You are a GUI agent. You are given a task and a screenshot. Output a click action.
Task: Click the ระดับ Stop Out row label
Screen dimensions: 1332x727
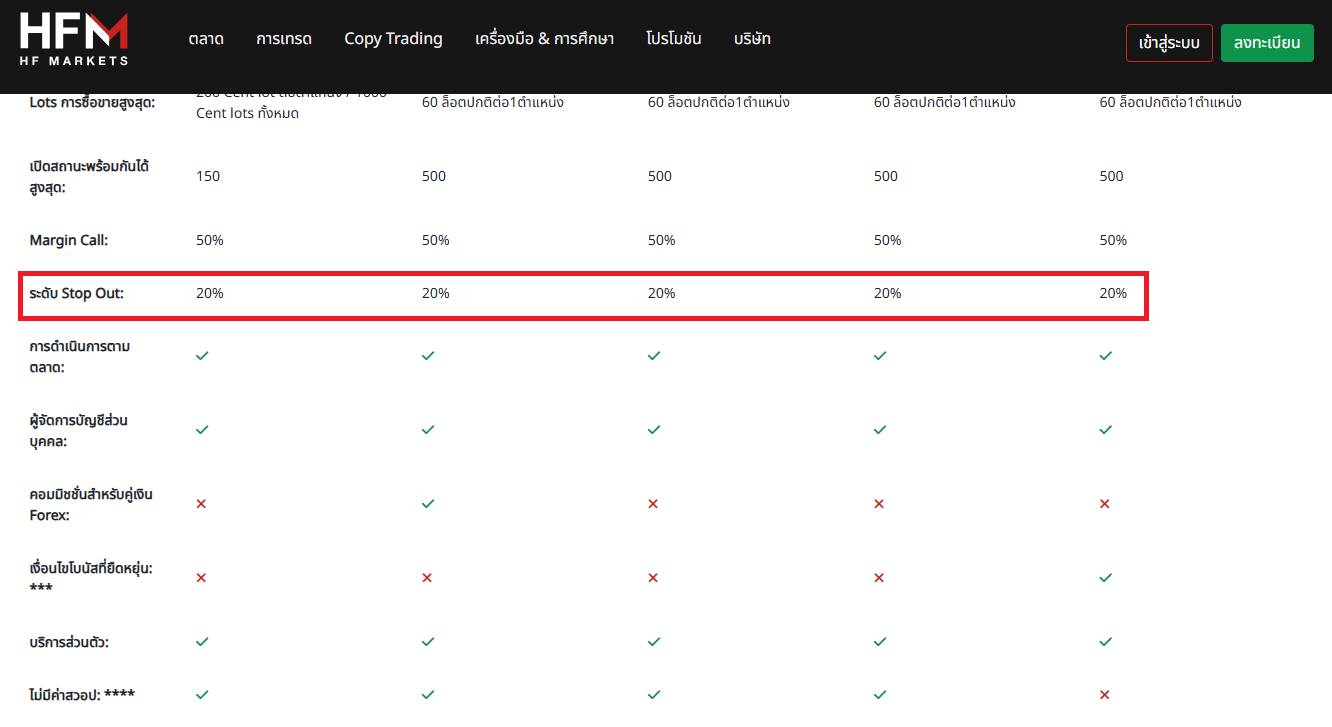coord(77,294)
